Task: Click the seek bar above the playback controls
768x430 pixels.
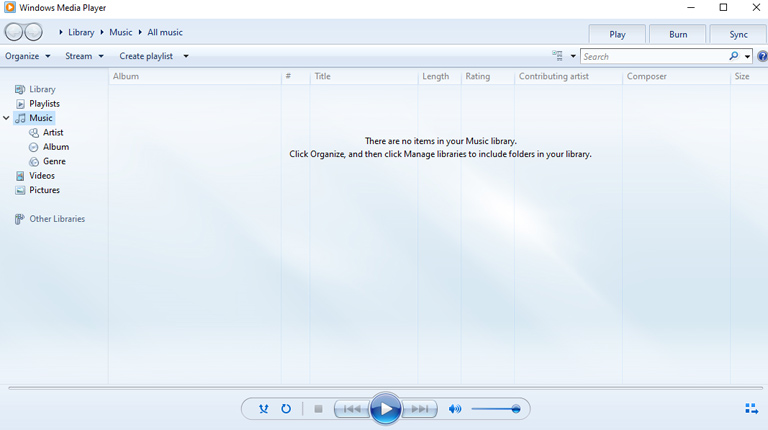Action: pyautogui.click(x=385, y=388)
